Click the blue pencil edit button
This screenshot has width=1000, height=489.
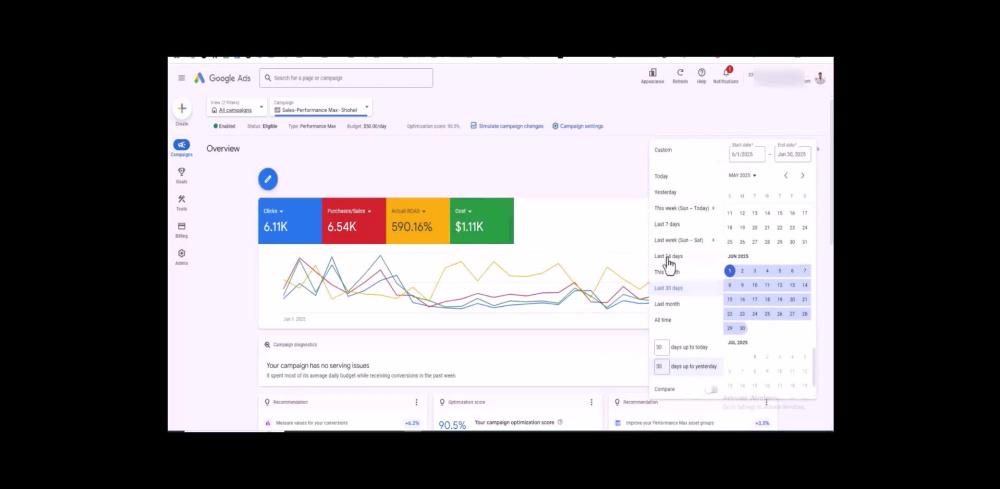(x=268, y=179)
